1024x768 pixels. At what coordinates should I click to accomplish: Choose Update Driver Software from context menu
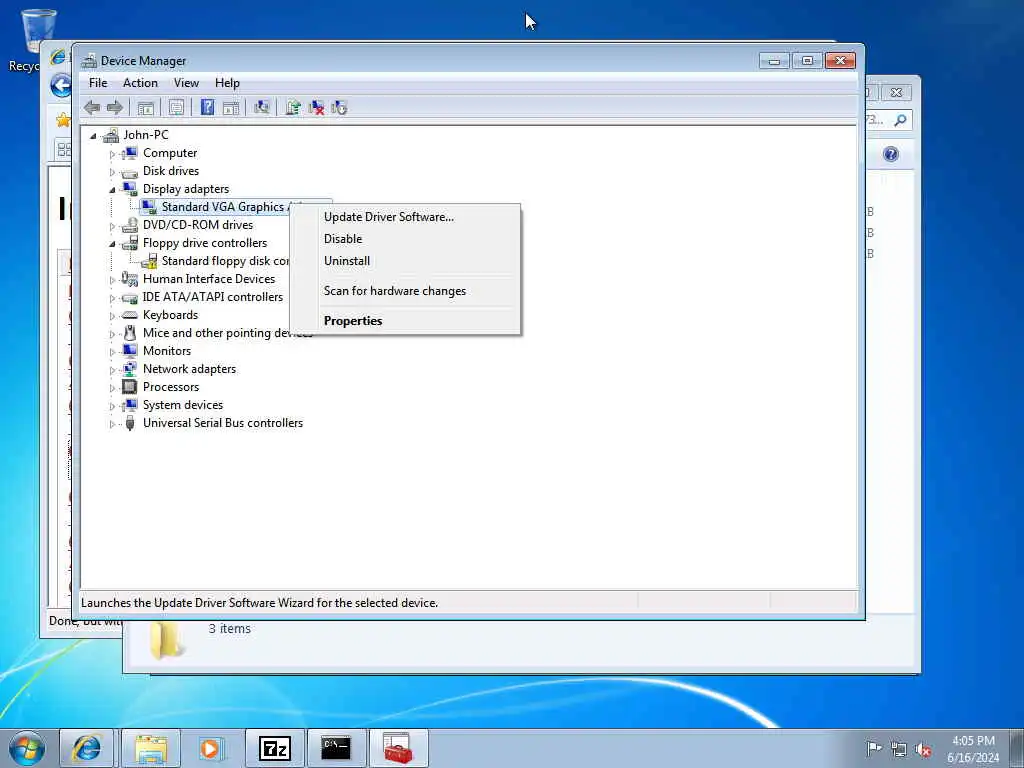click(405, 217)
